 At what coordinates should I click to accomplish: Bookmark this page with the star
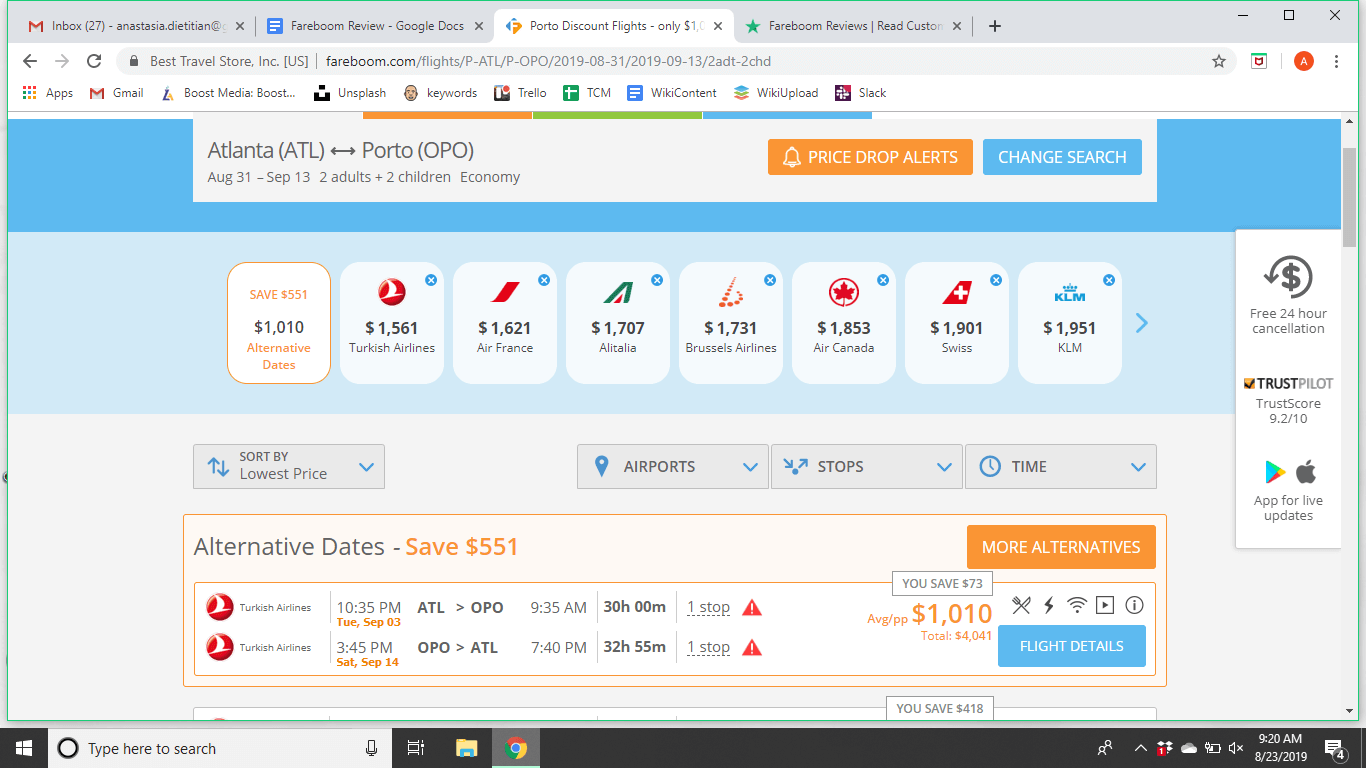(1219, 61)
